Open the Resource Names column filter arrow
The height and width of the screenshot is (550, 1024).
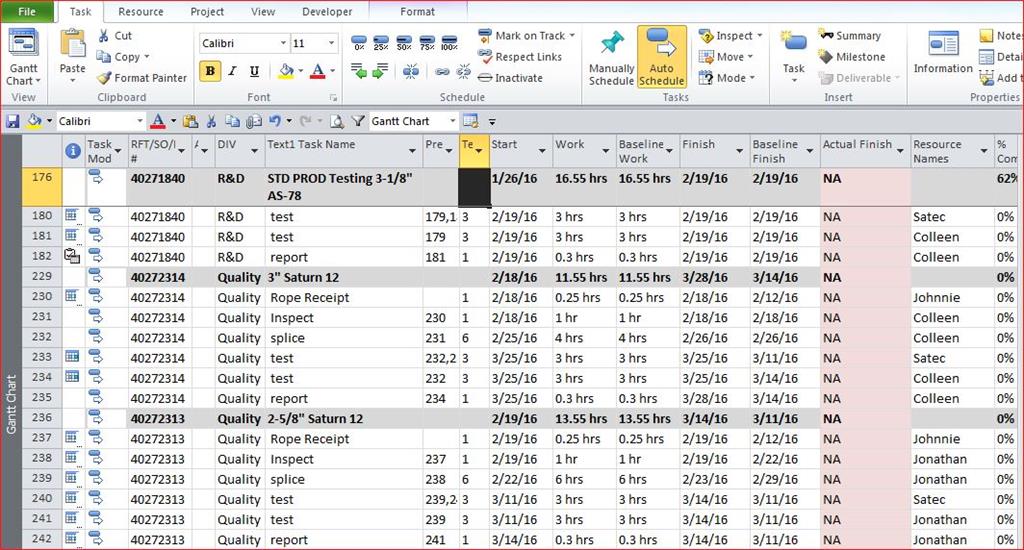pyautogui.click(x=984, y=151)
